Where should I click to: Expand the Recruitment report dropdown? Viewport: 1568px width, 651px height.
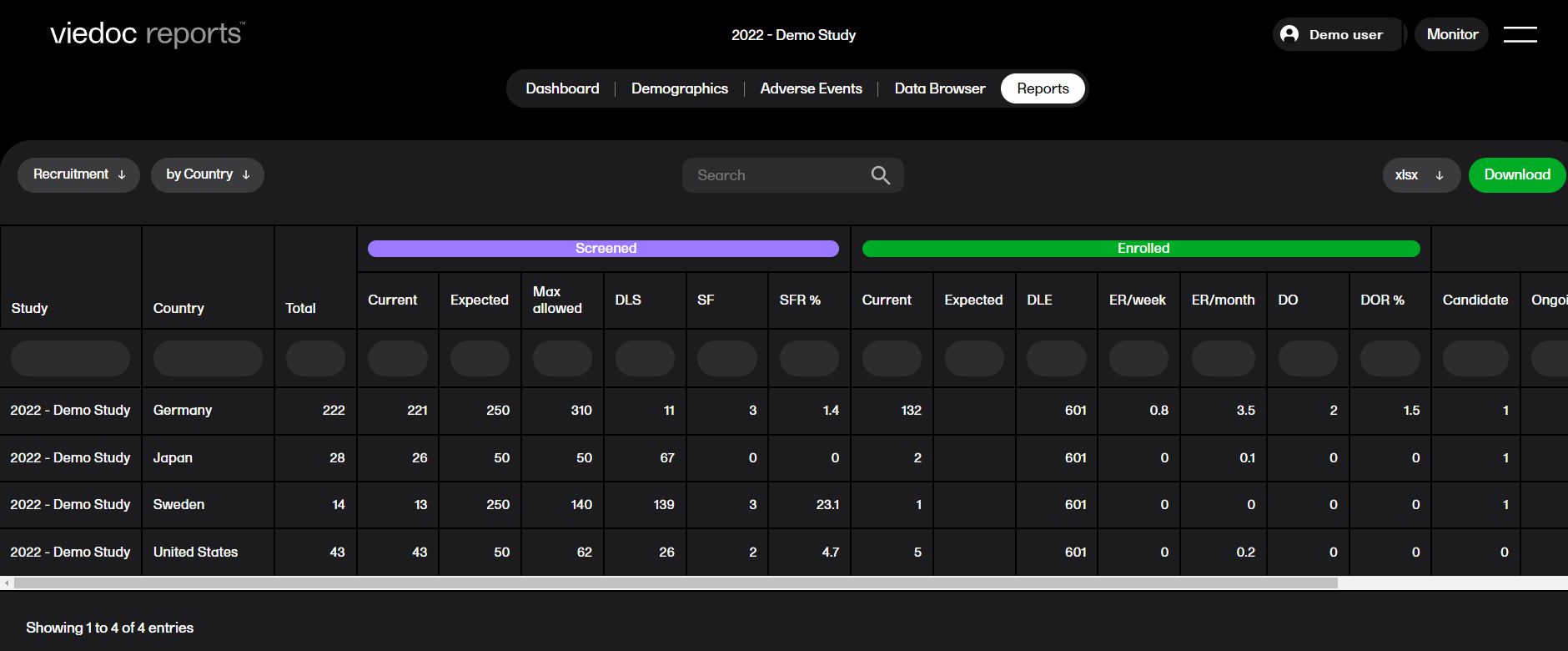click(x=78, y=175)
